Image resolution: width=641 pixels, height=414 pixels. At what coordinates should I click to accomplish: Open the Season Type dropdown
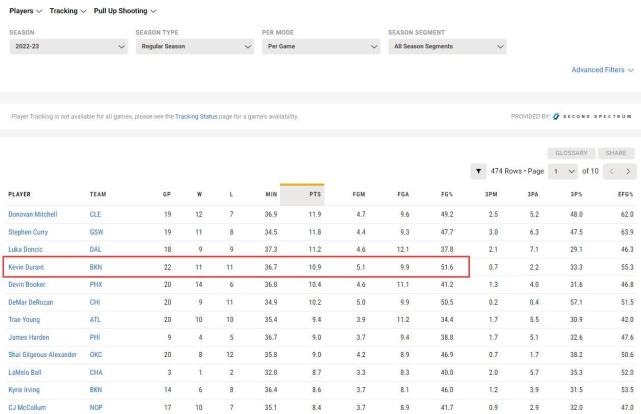[x=195, y=46]
